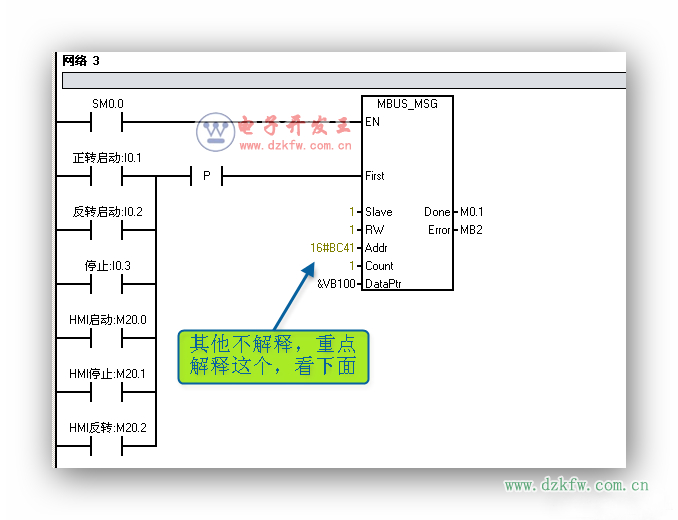Click the SM0.0 normally open contact

click(107, 122)
